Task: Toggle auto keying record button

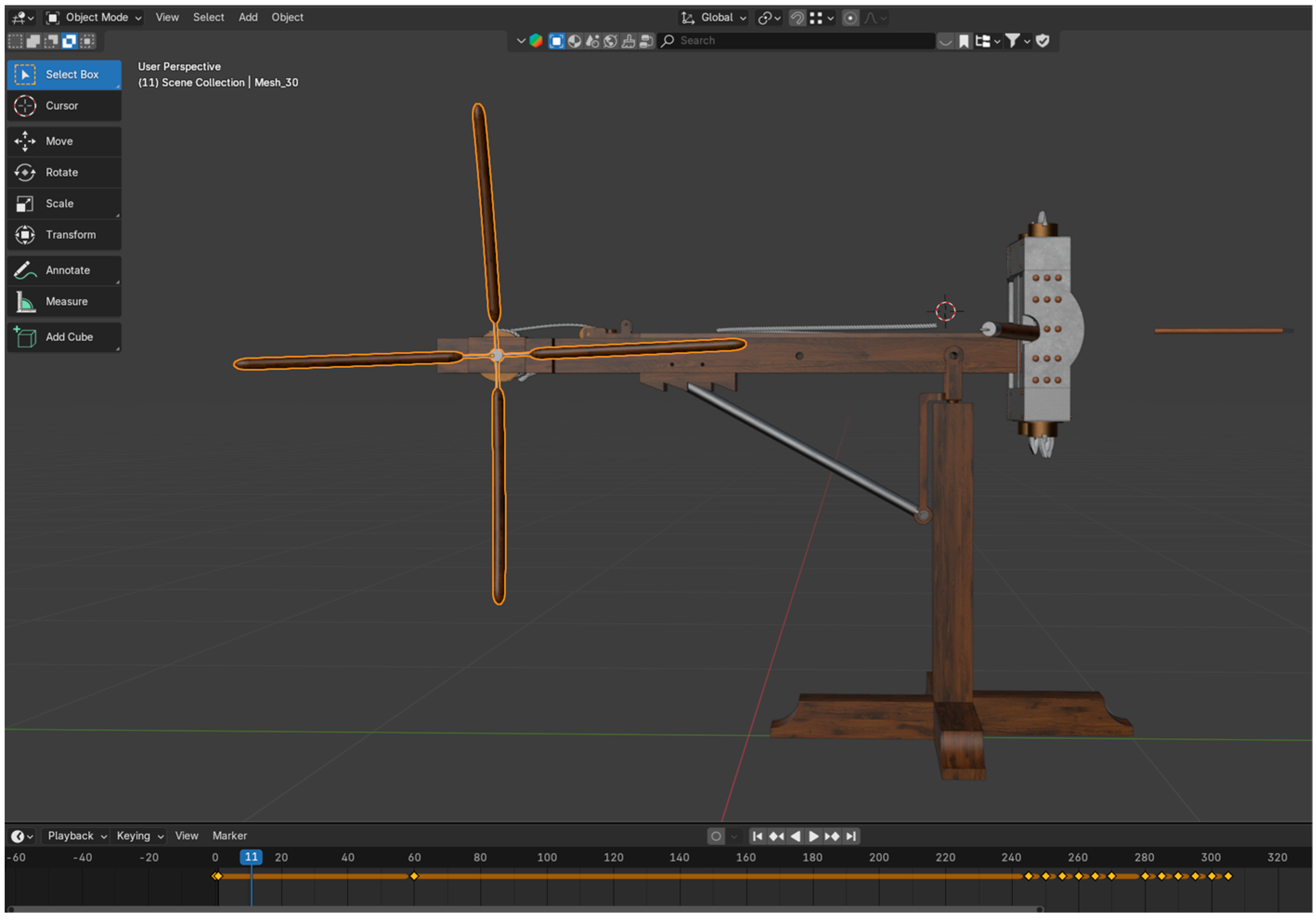Action: 716,837
